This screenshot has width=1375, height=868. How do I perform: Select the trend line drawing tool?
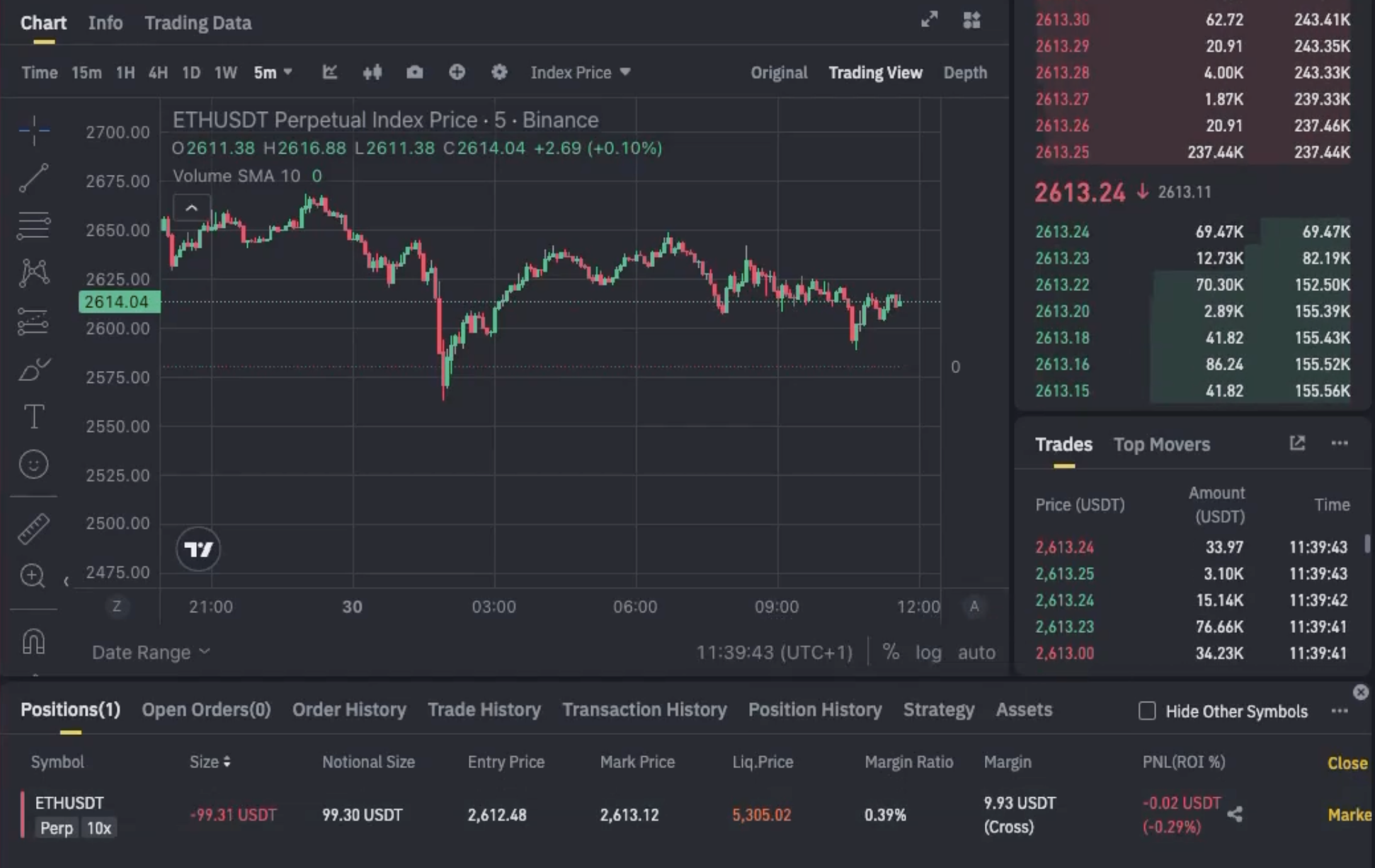click(33, 178)
